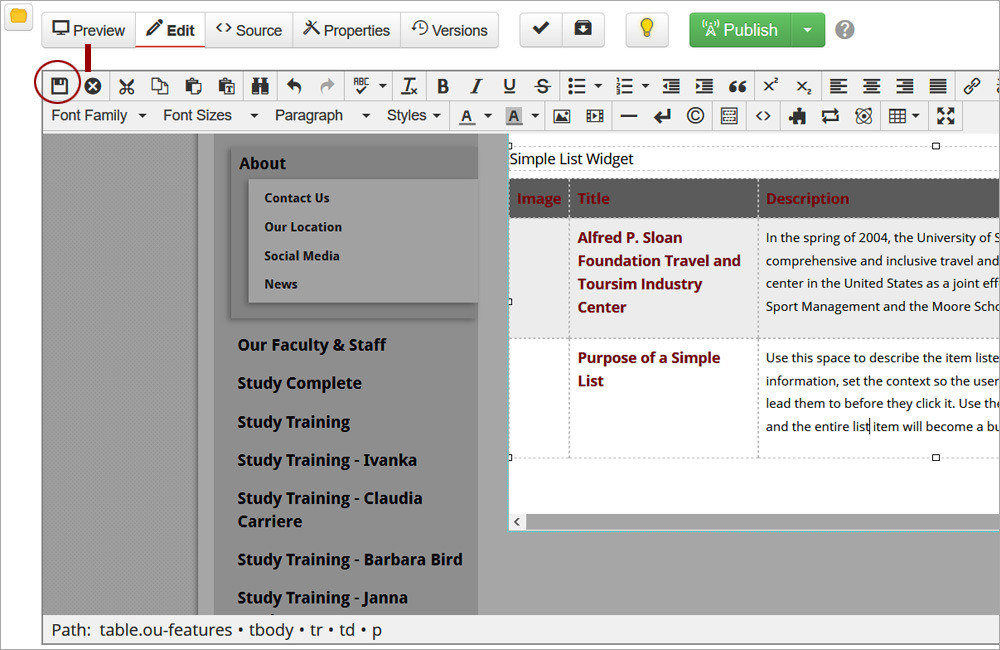Open the Paragraph format dropdown

320,116
